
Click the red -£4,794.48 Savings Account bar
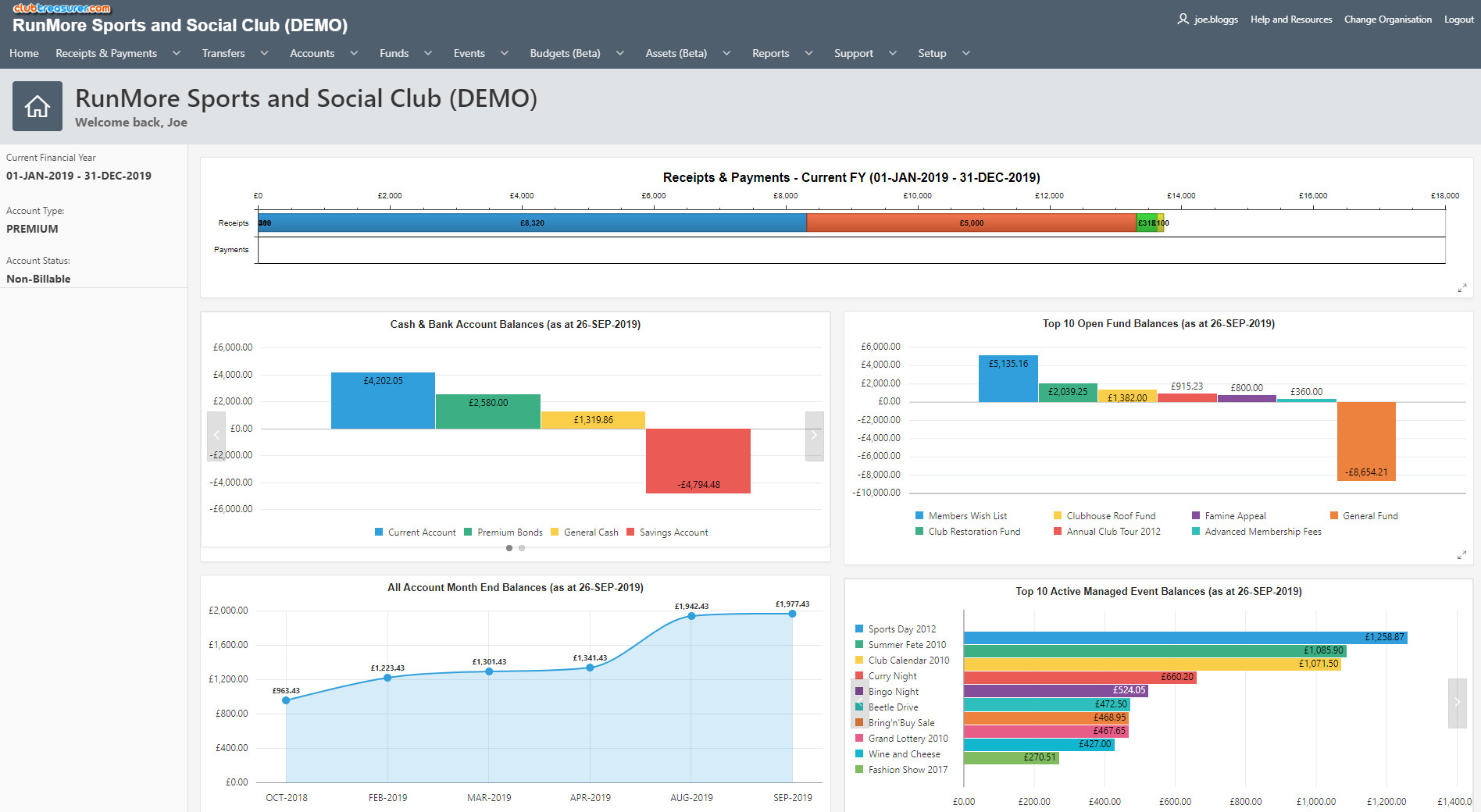tap(698, 461)
